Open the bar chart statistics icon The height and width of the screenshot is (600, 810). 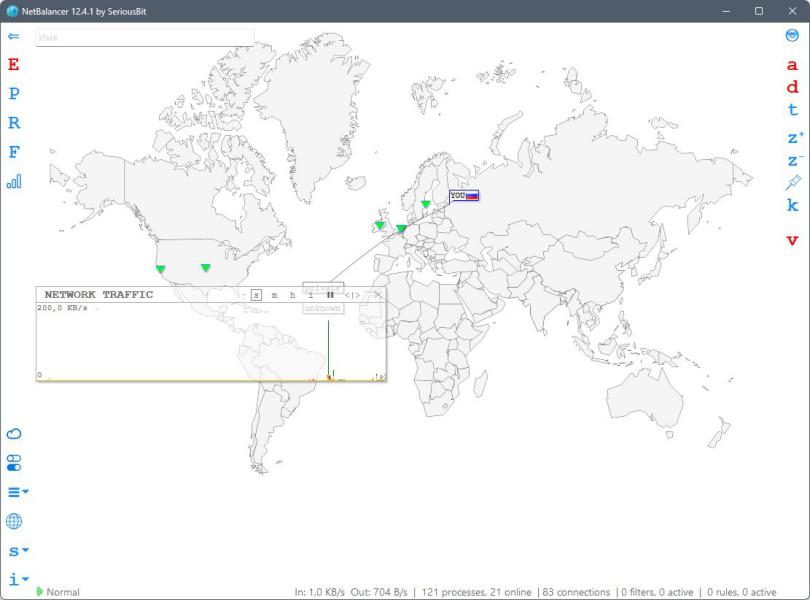pyautogui.click(x=14, y=181)
